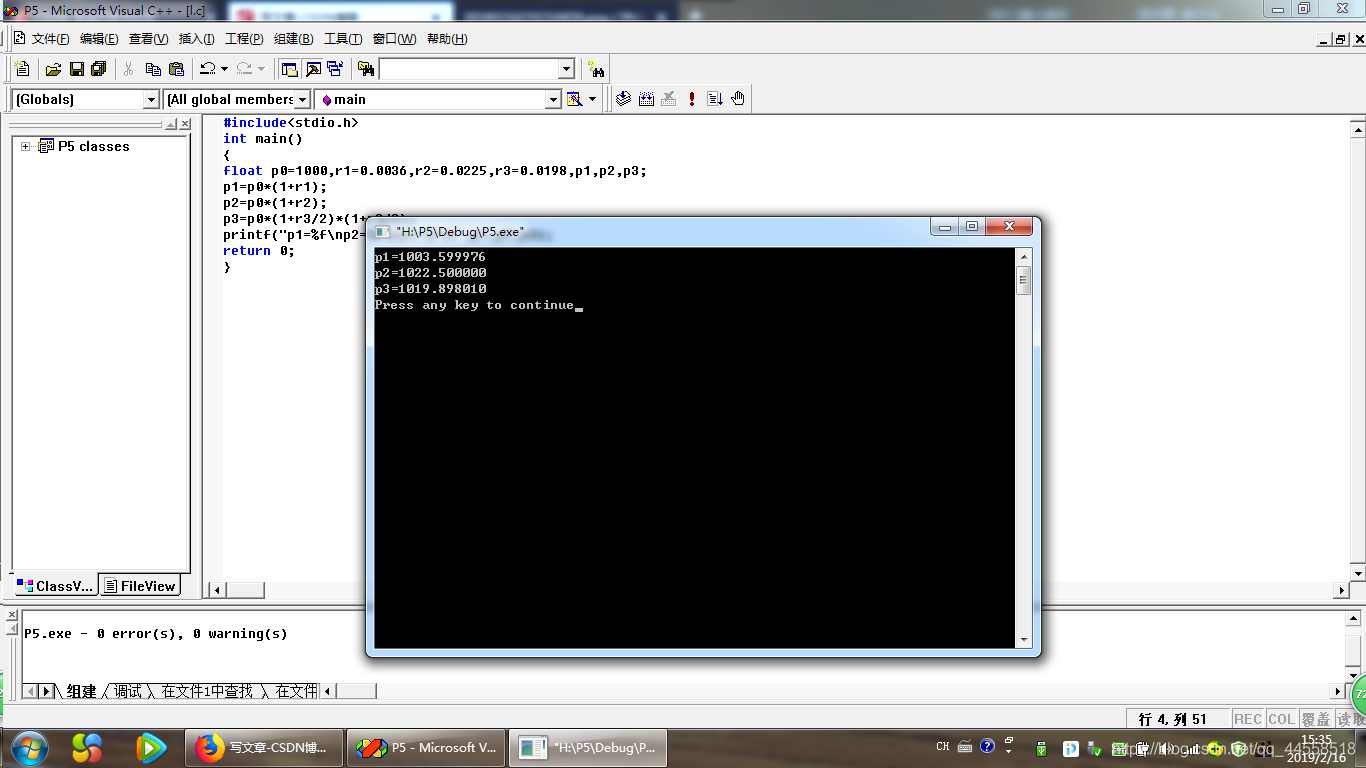The width and height of the screenshot is (1366, 768).
Task: Click the Redo arrow icon
Action: click(244, 69)
